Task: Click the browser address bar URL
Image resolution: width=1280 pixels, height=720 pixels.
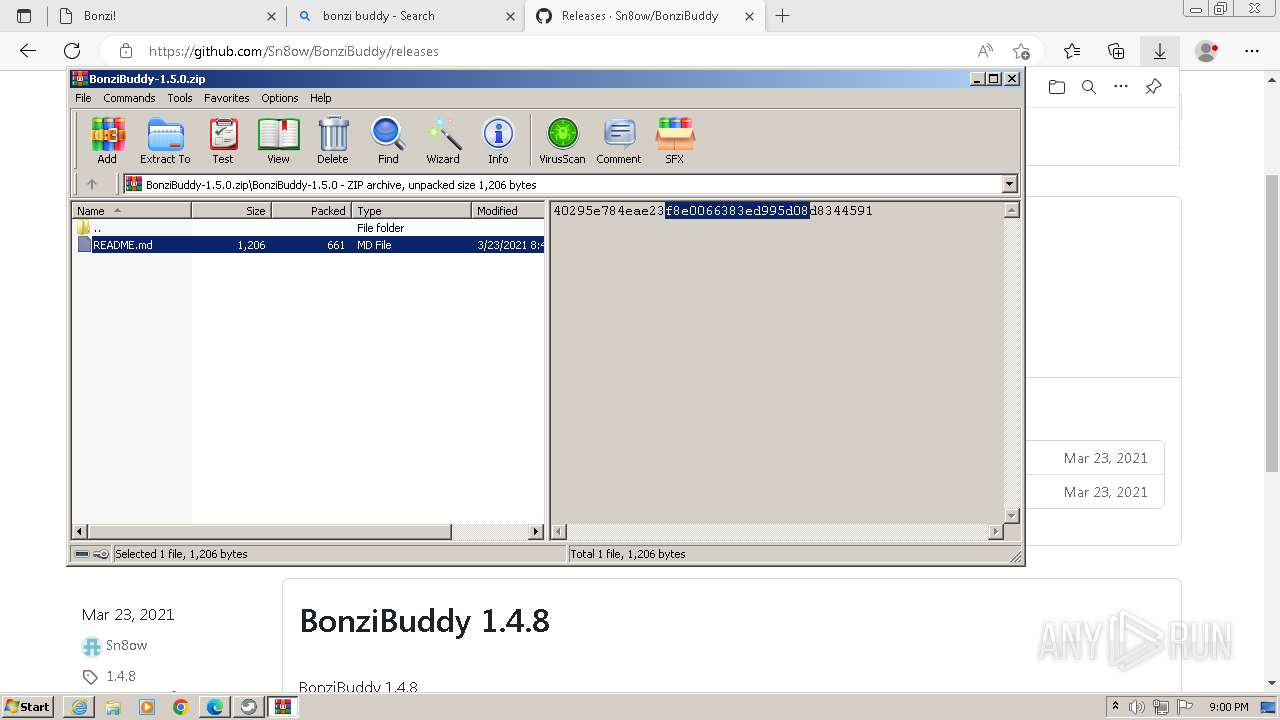Action: 294,51
